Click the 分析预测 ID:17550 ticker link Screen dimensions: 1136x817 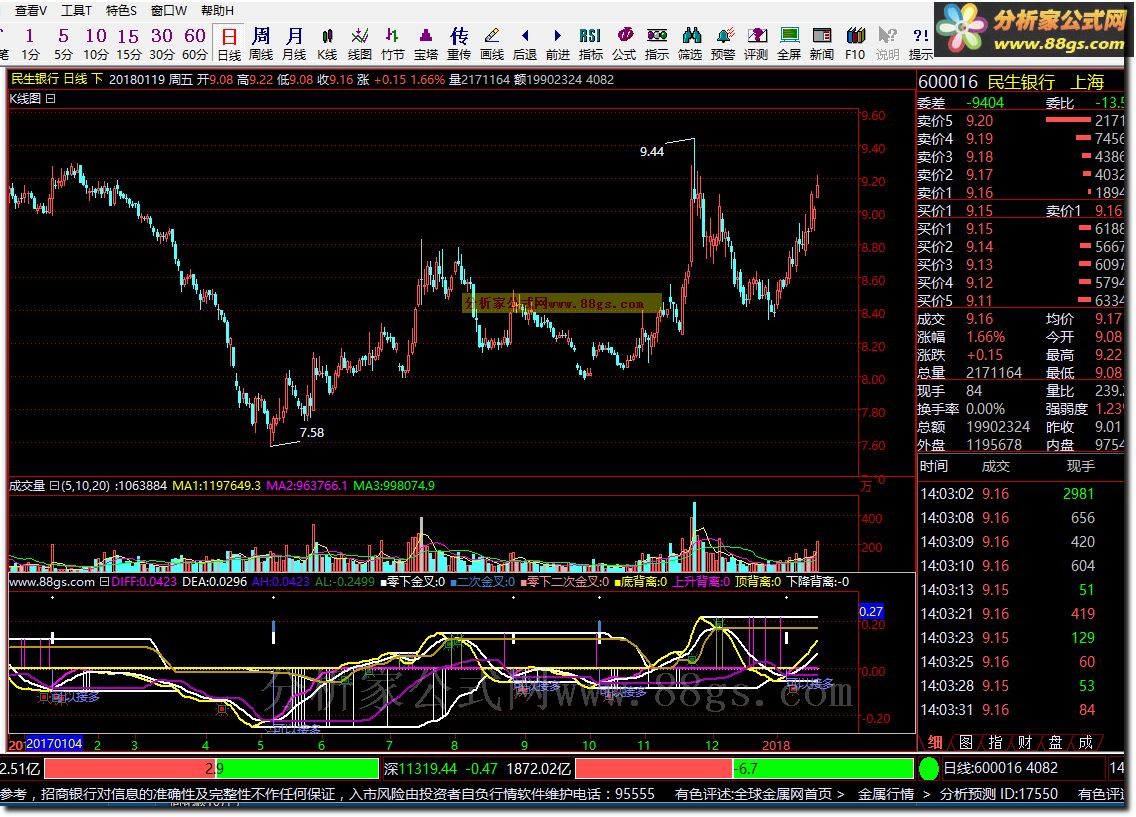998,795
